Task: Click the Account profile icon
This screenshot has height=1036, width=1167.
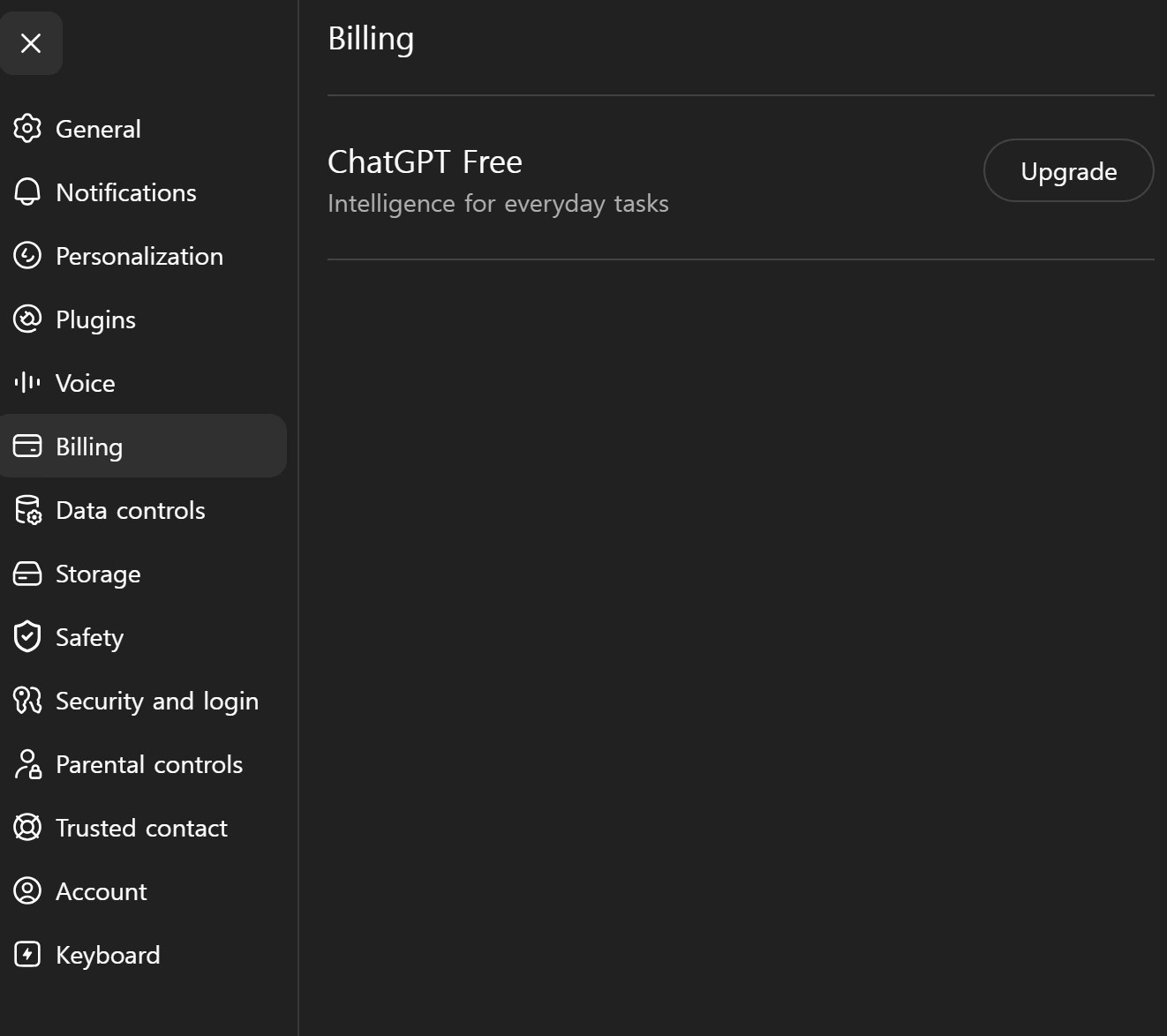Action: pyautogui.click(x=27, y=891)
